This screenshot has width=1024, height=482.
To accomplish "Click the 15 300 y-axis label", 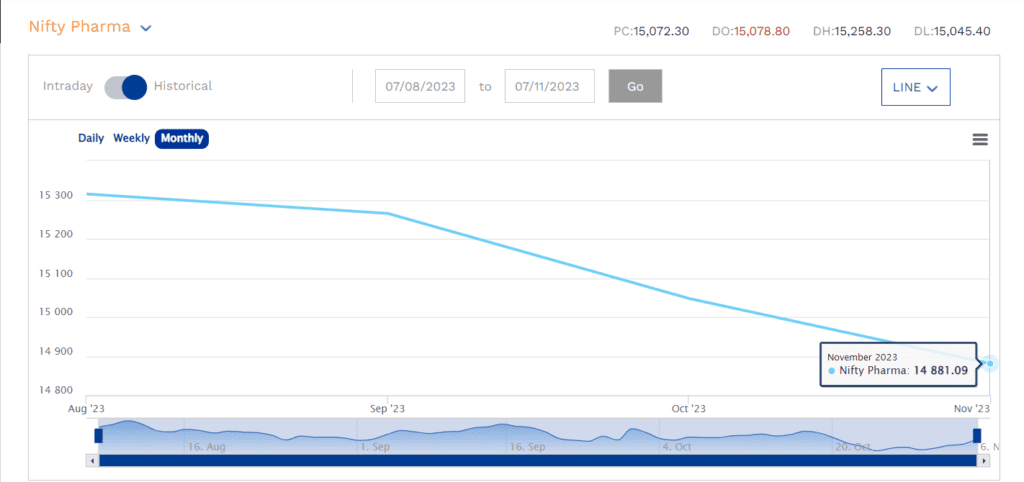I will (x=57, y=195).
